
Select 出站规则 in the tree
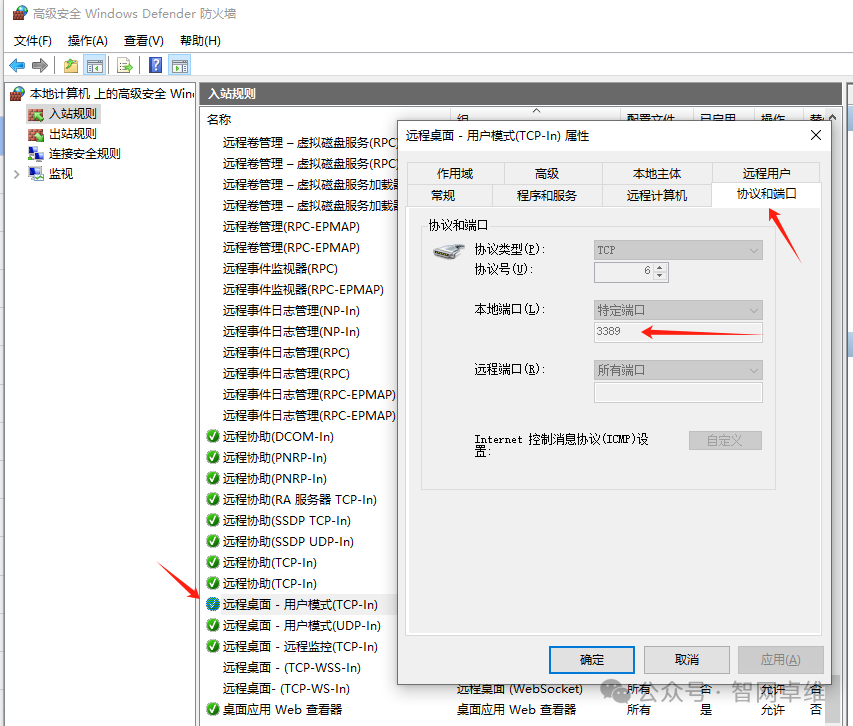[x=72, y=134]
